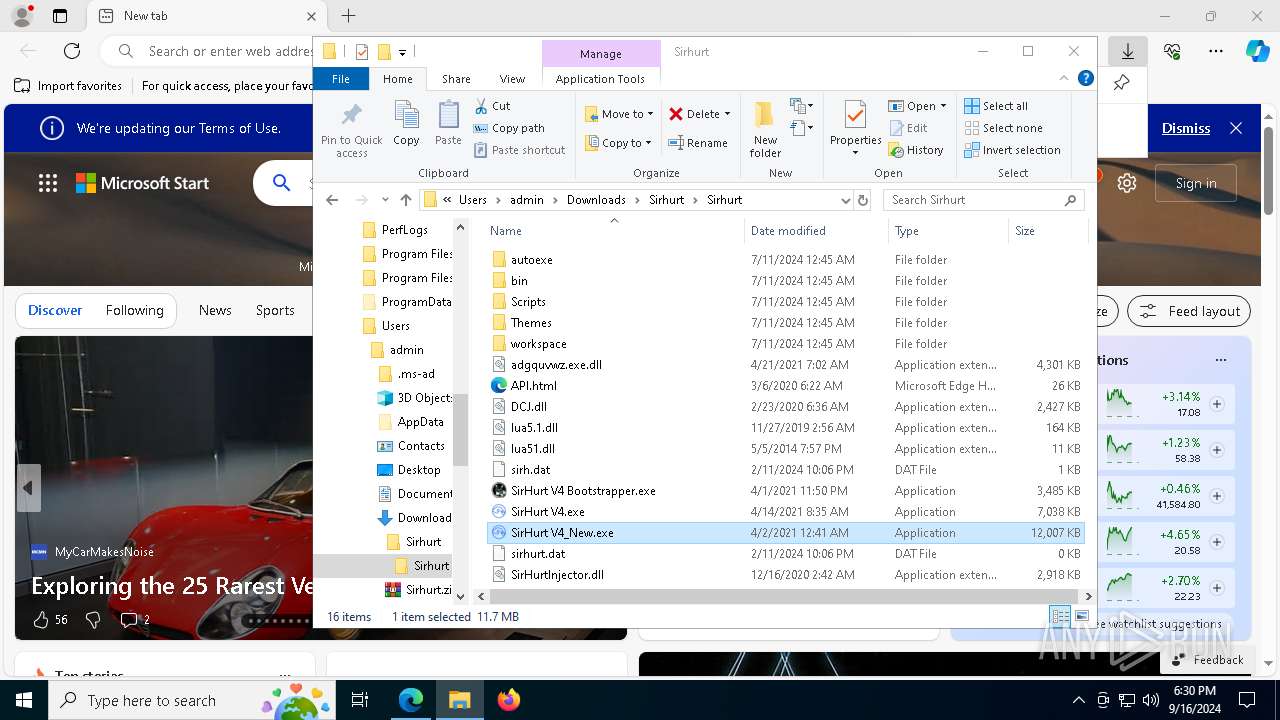Screen dimensions: 1280x720
Task: Open recent locations dropdown in Explorer
Action: click(385, 200)
